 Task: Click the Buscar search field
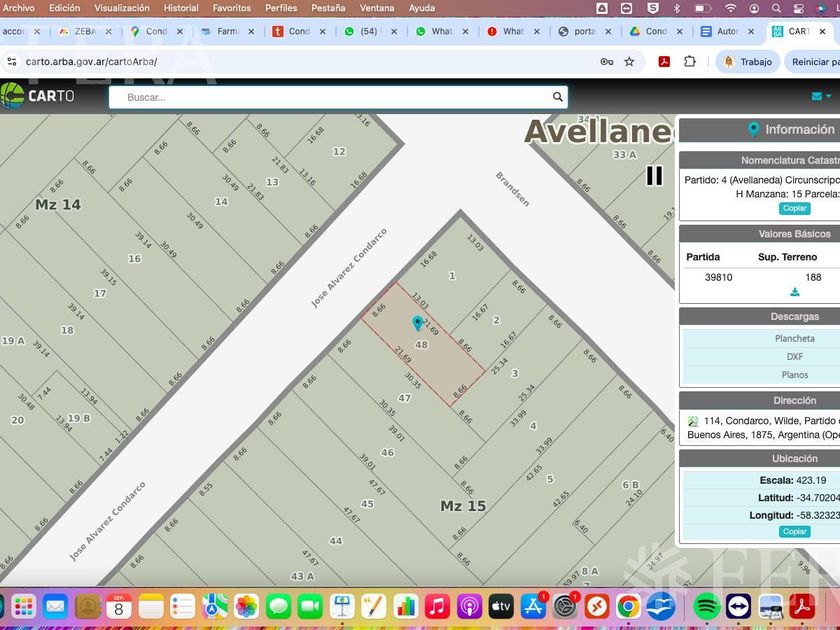coord(330,97)
